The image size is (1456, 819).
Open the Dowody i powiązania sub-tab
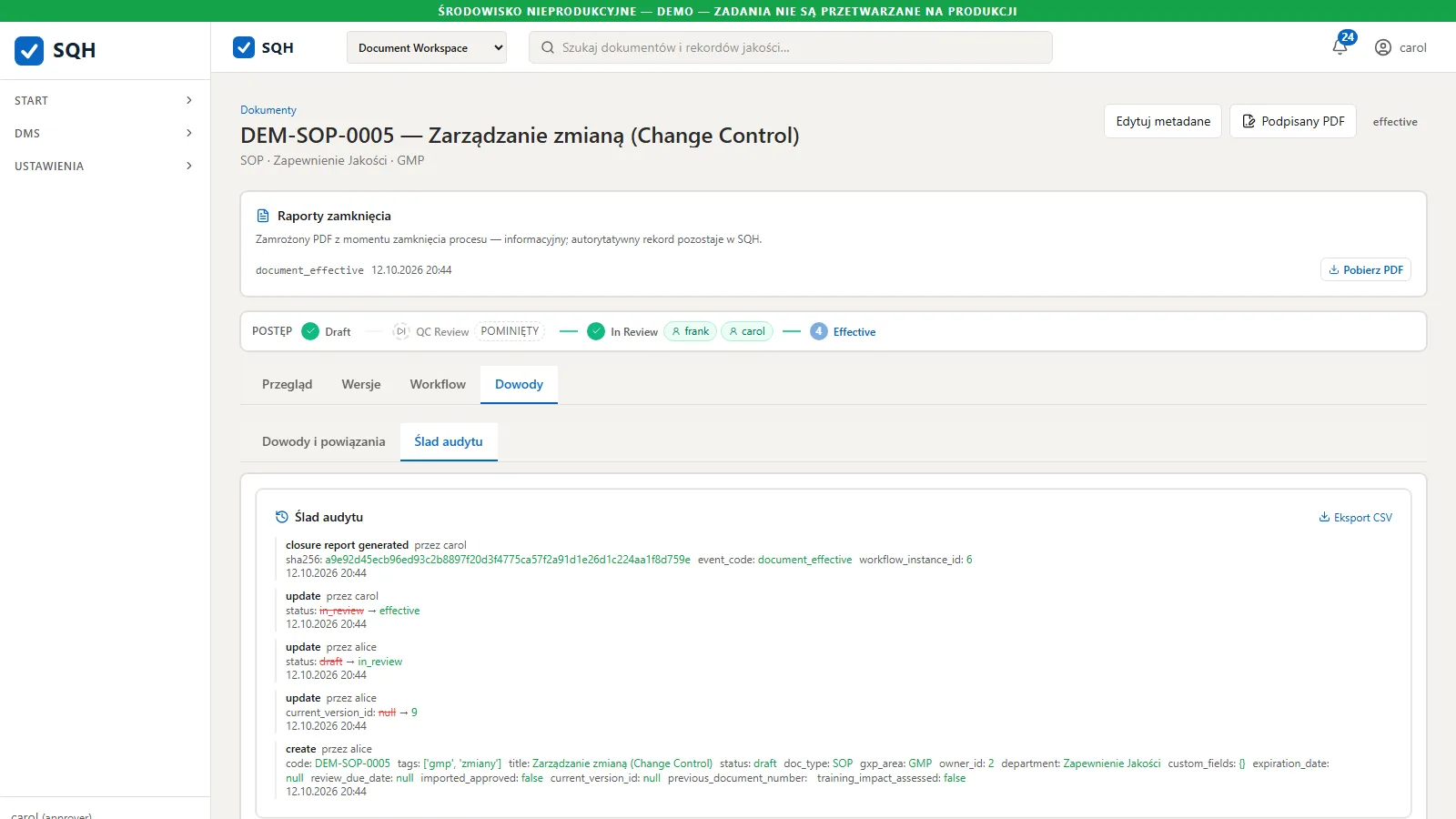tap(324, 441)
